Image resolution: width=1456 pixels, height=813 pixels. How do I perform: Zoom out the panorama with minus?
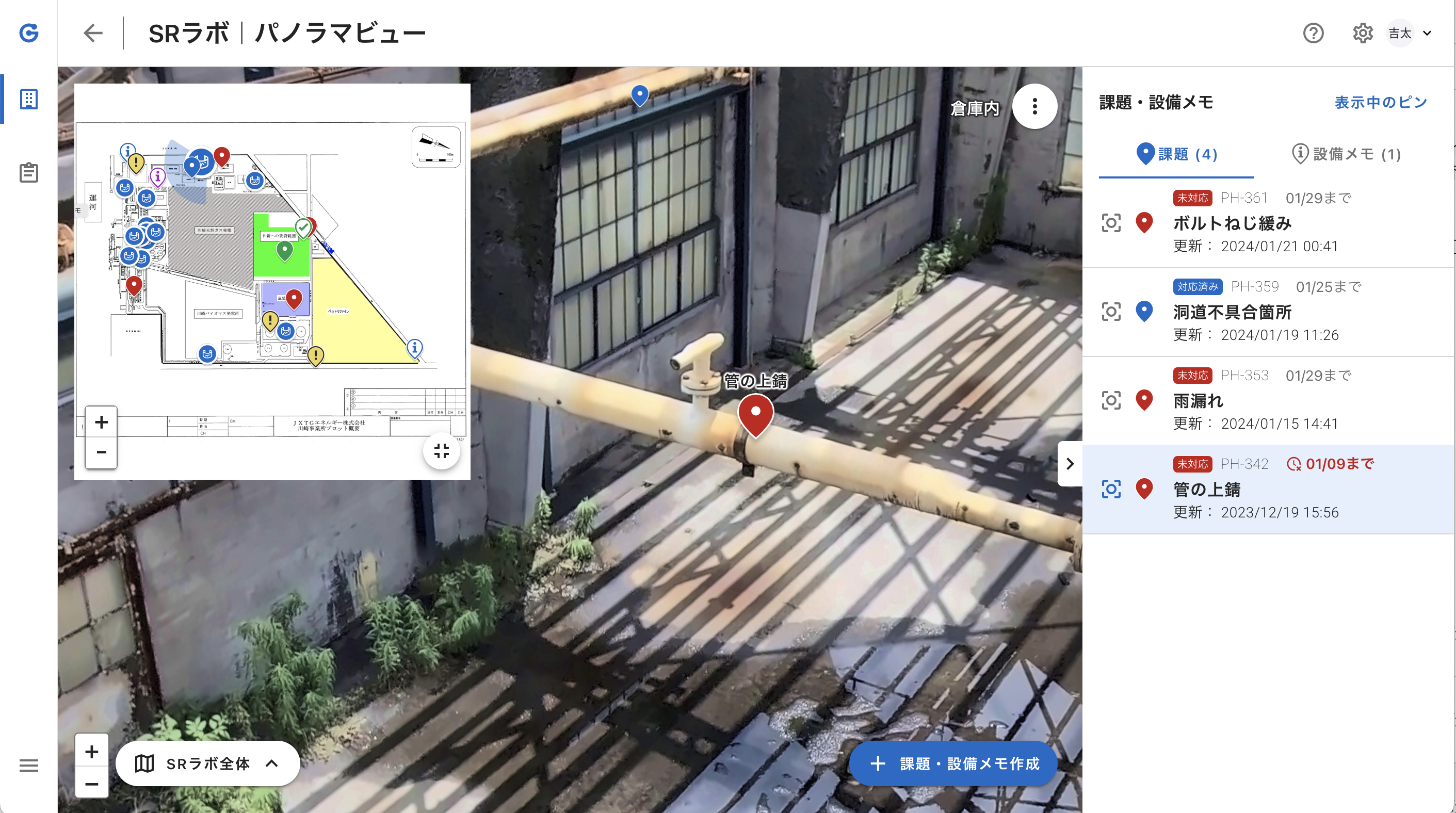pyautogui.click(x=91, y=784)
